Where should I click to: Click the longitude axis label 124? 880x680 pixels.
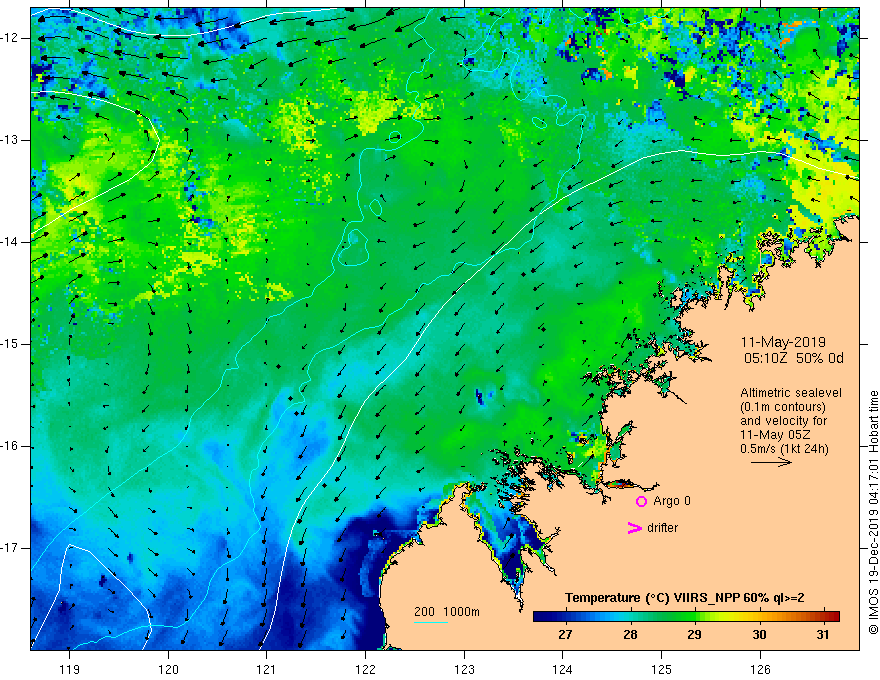click(x=562, y=669)
